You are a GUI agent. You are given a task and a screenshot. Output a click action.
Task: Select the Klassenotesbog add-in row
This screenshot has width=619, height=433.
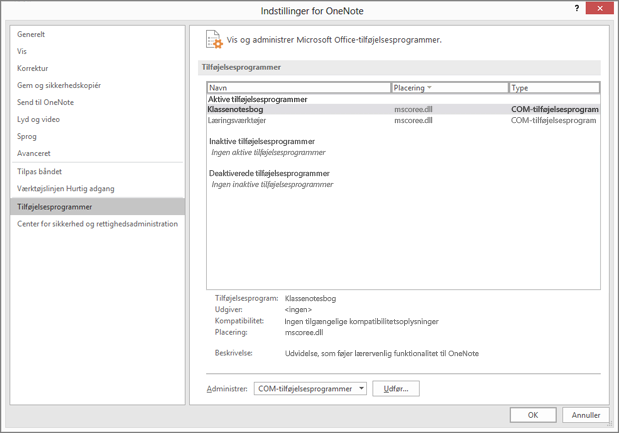click(403, 109)
